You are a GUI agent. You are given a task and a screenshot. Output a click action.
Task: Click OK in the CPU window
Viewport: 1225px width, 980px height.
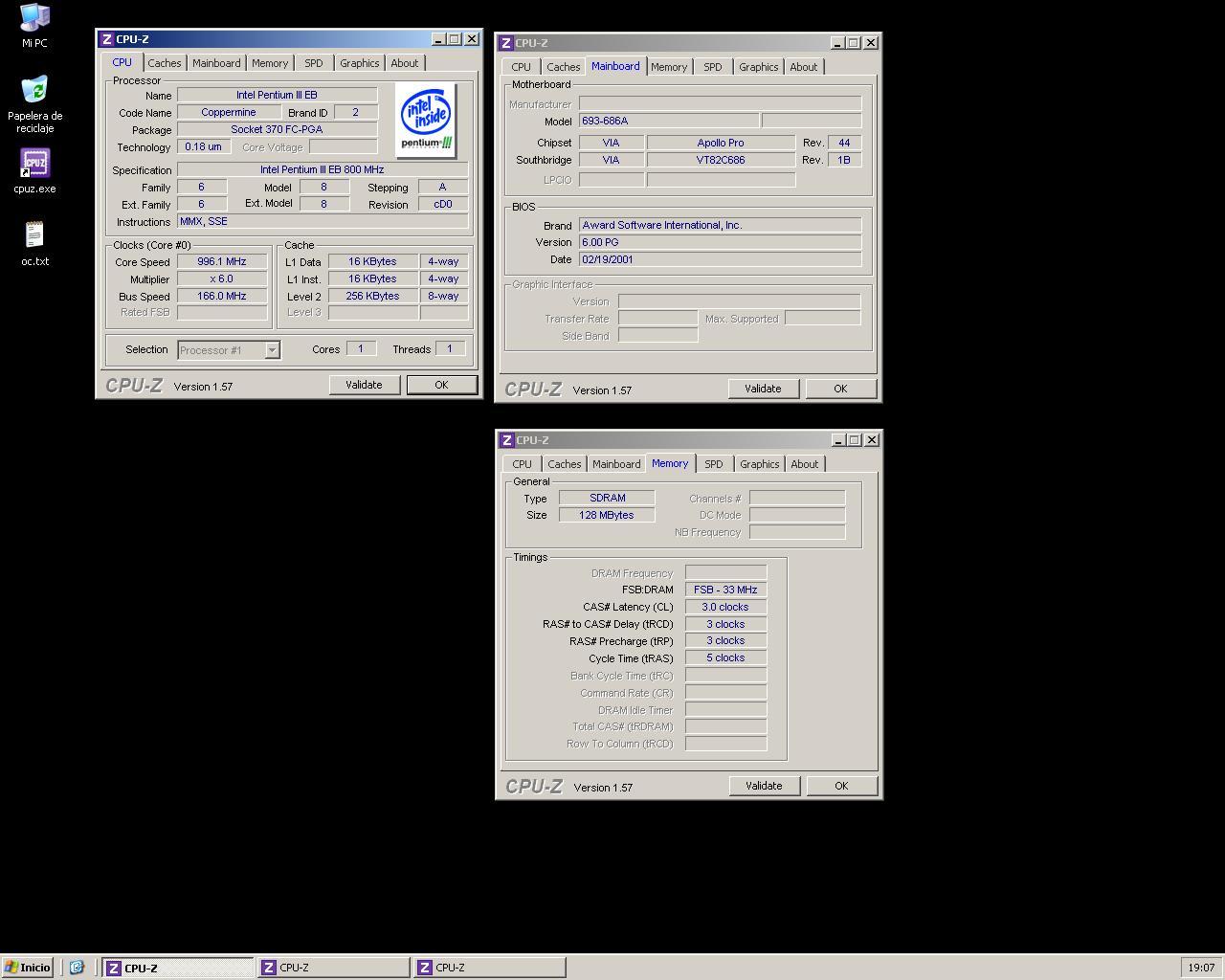click(441, 385)
